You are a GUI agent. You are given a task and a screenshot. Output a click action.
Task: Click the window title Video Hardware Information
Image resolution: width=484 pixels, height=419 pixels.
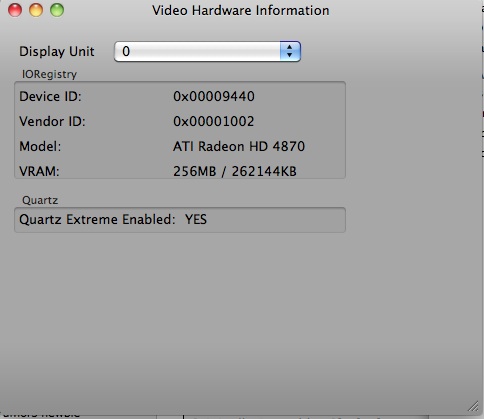(x=241, y=10)
